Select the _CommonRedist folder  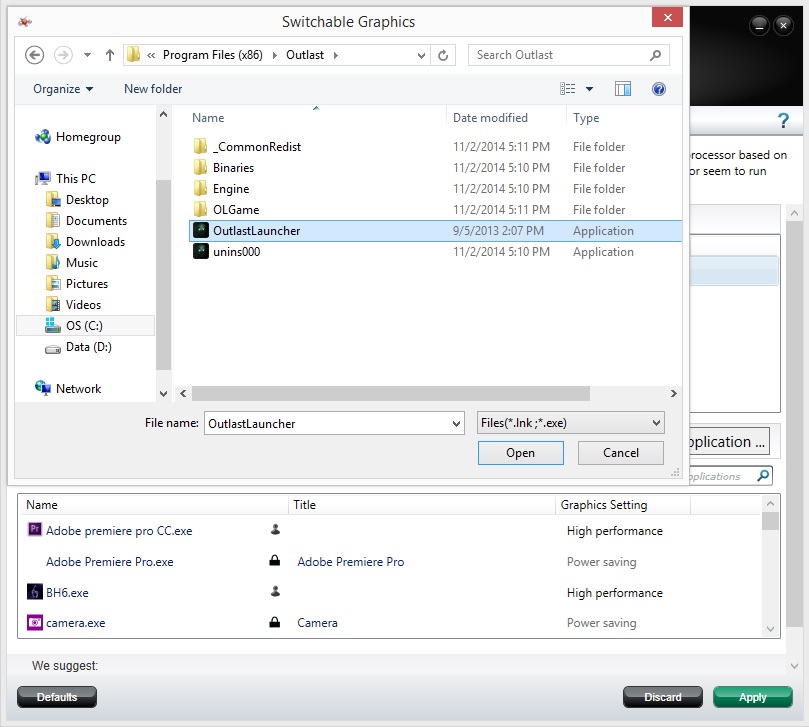257,147
